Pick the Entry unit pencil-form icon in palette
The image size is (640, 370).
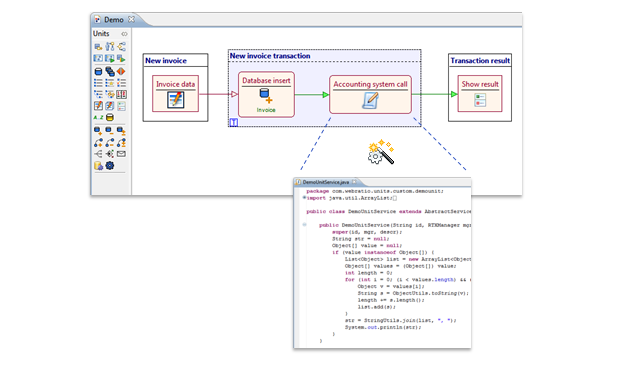pos(98,106)
